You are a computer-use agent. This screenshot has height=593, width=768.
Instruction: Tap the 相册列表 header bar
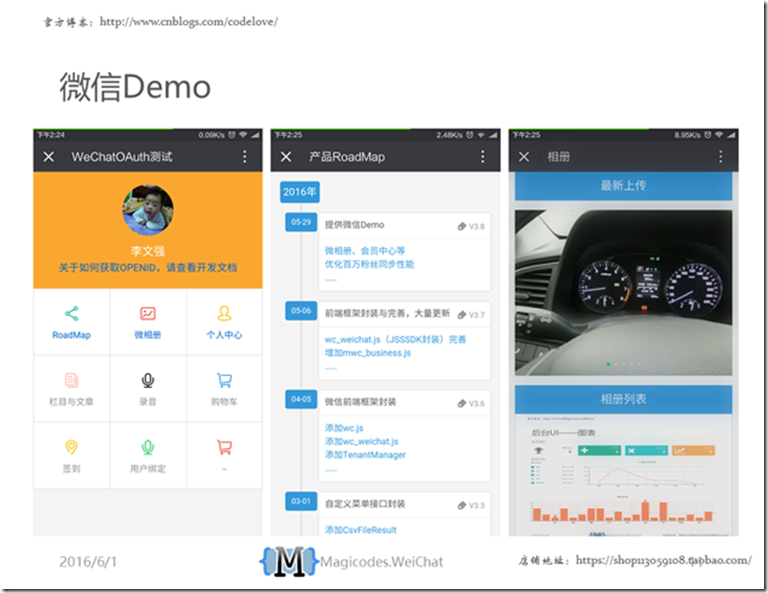(624, 399)
